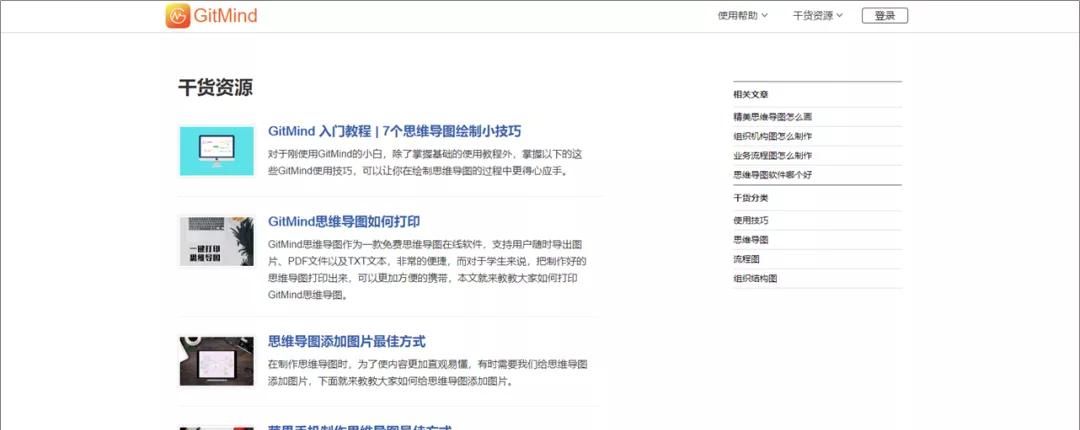
Task: Open related article 思维导图软件哪个好
Action: click(773, 175)
